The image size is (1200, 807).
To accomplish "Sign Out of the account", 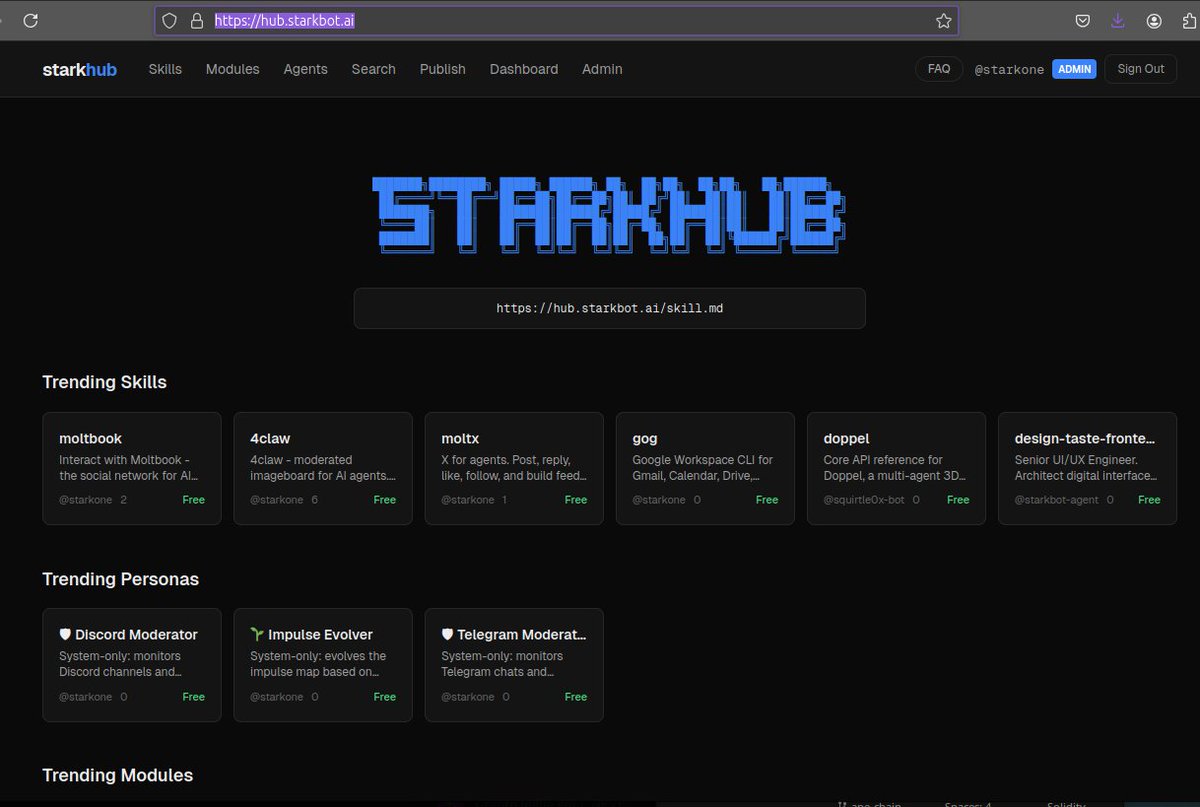I will tap(1141, 69).
